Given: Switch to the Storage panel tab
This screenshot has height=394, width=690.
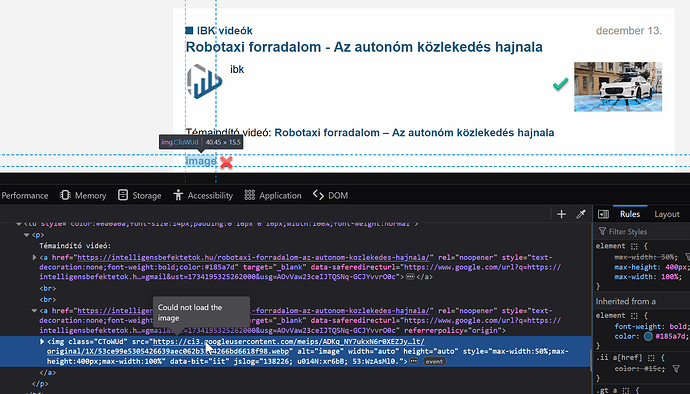Looking at the screenshot, I should pyautogui.click(x=139, y=195).
